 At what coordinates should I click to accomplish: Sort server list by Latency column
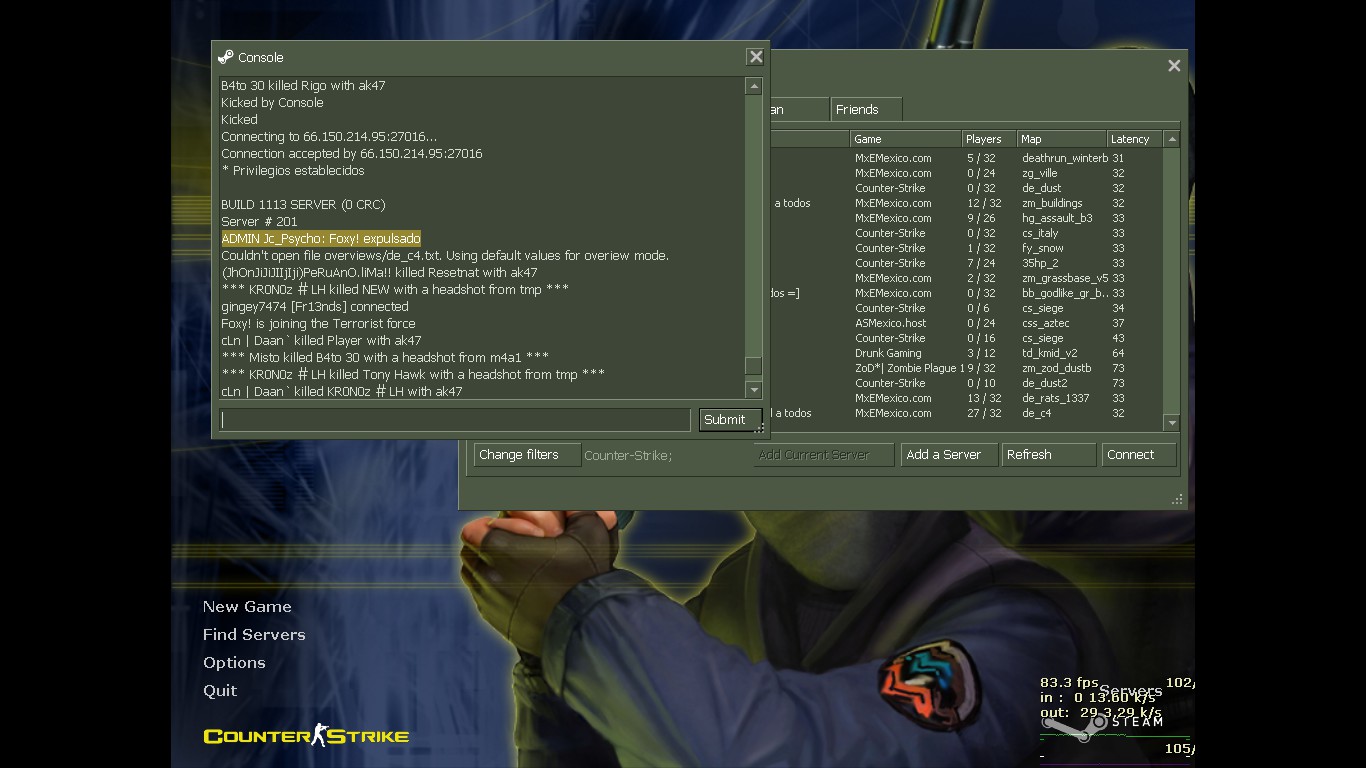[1135, 139]
